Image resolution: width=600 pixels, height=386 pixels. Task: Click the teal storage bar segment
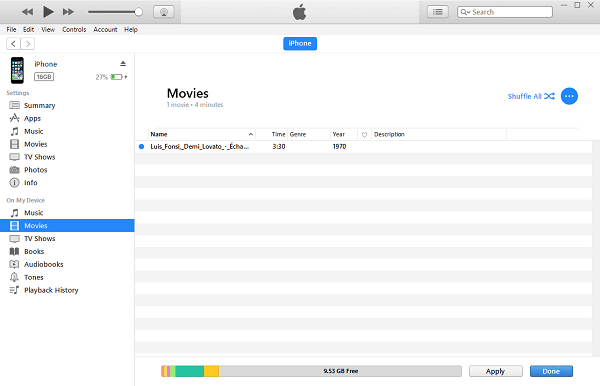(189, 371)
